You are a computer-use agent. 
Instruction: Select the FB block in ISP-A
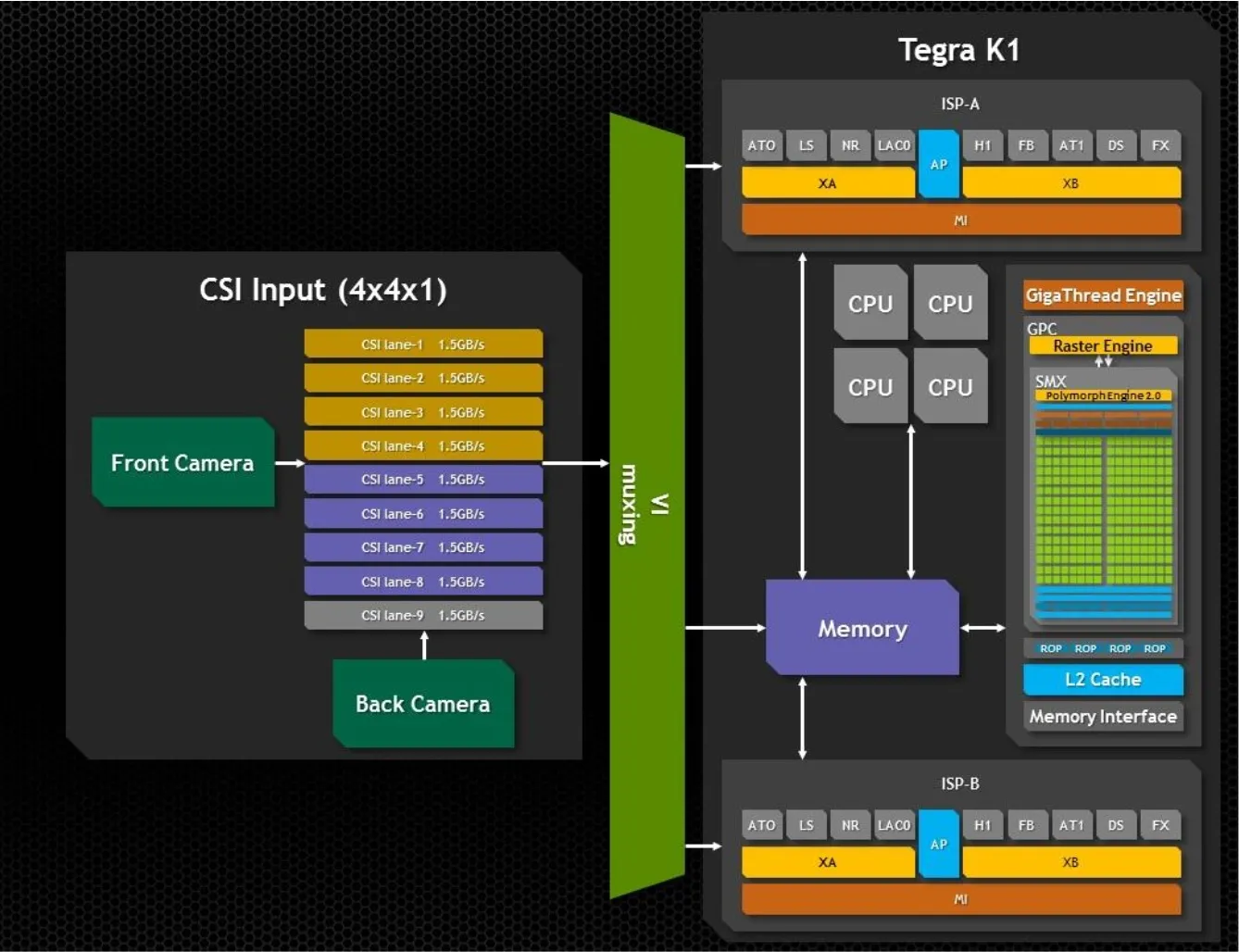pos(1027,145)
